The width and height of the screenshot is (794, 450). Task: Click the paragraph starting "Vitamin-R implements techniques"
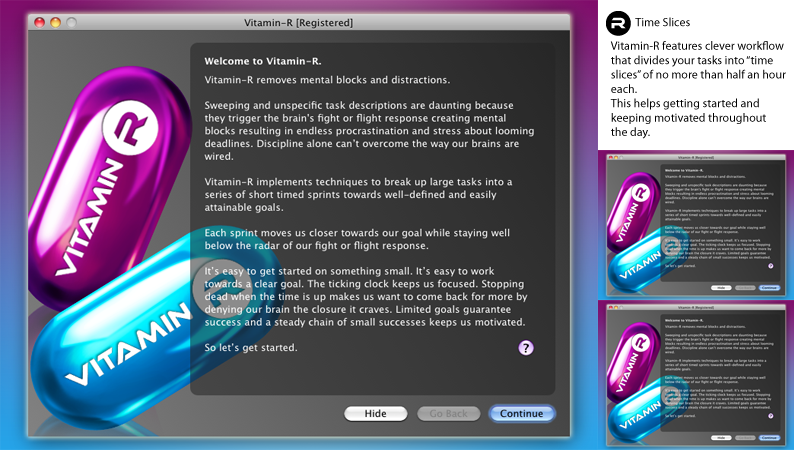(x=358, y=194)
